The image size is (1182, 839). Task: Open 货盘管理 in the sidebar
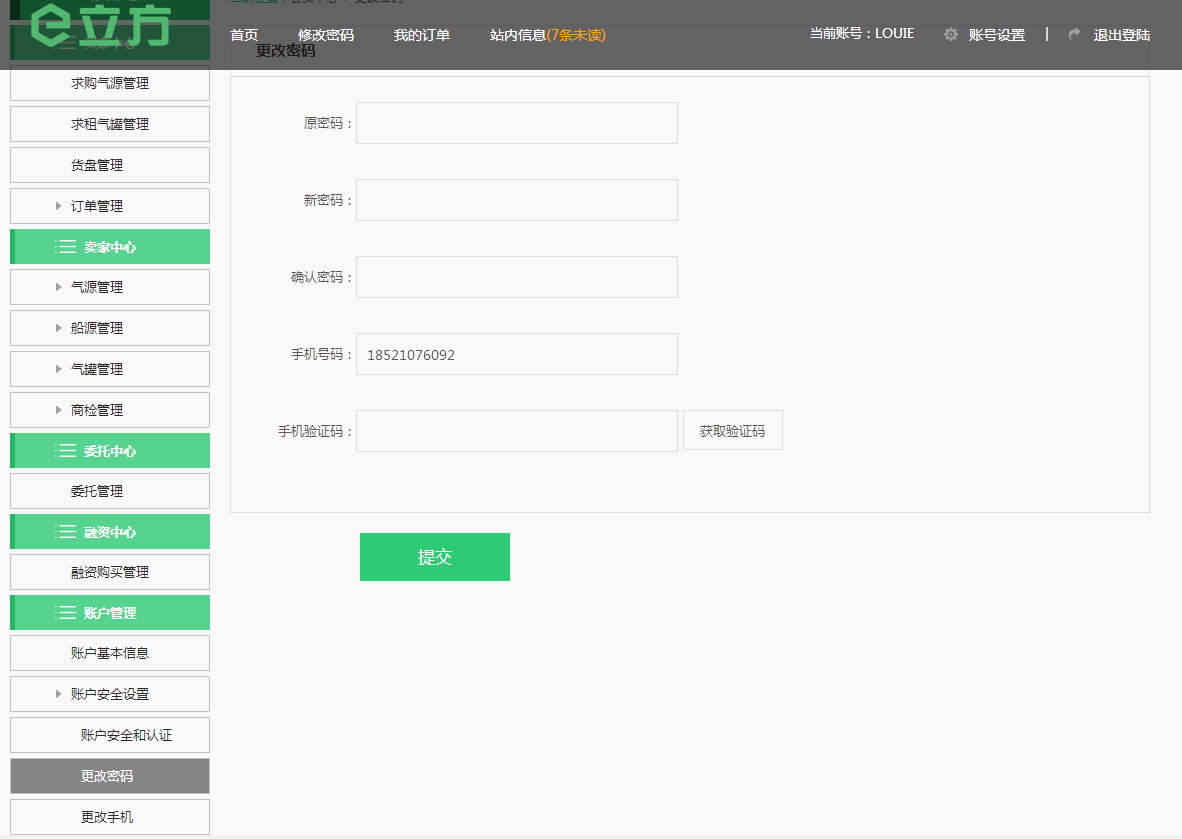[x=110, y=165]
